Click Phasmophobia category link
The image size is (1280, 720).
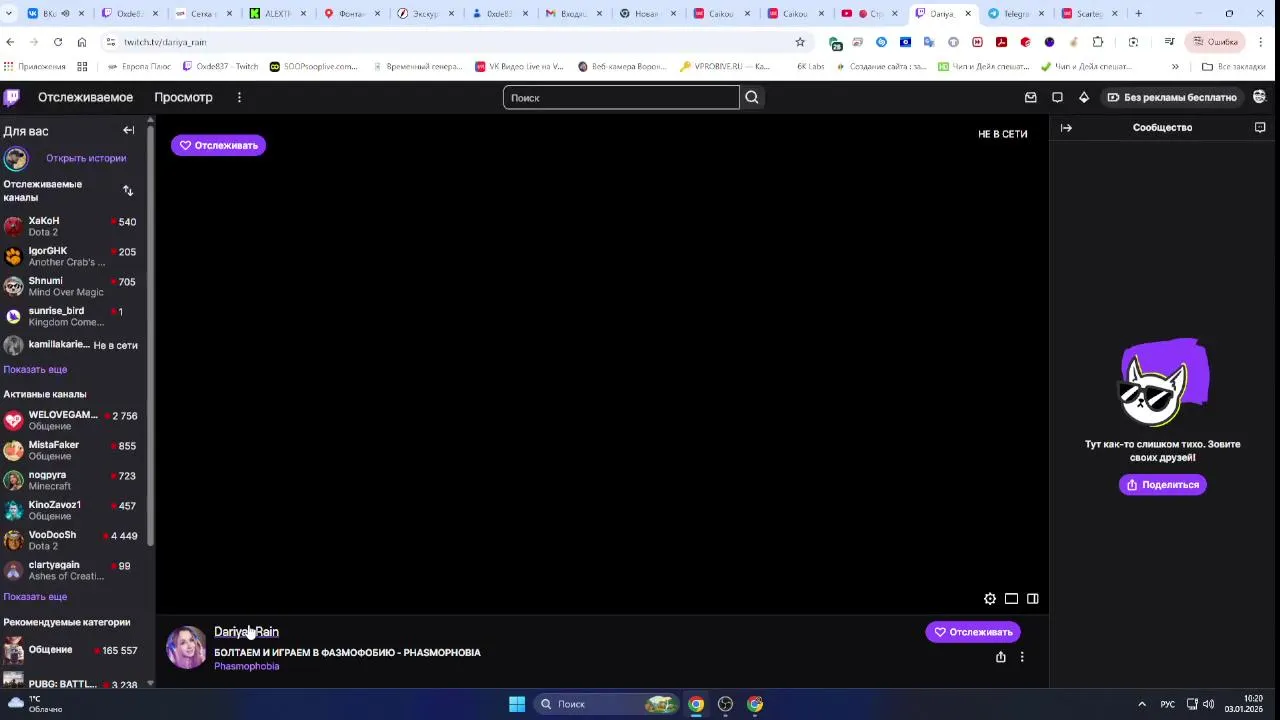click(246, 666)
